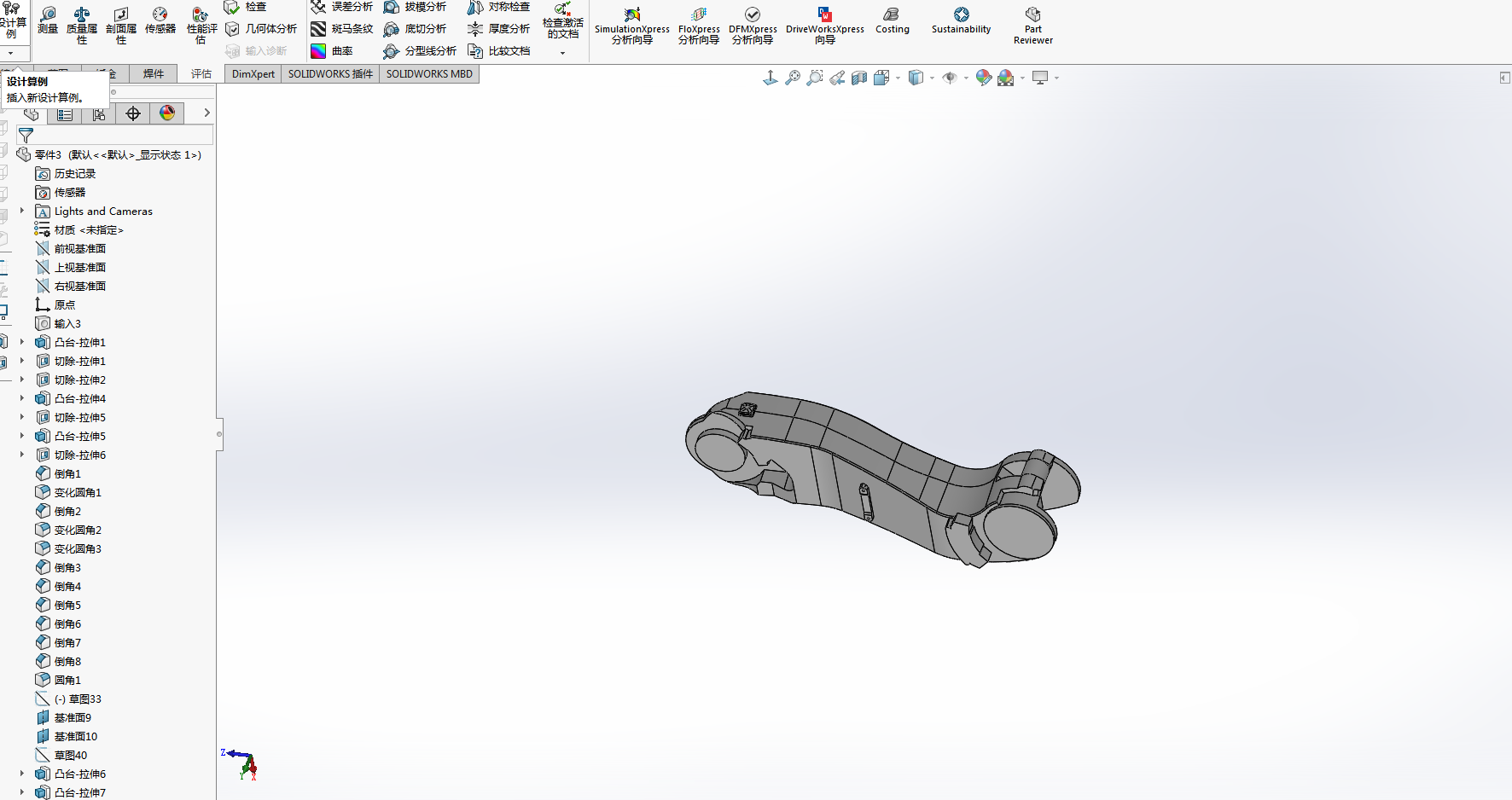Open the SOLIDWORKS 插件 tab

(330, 74)
